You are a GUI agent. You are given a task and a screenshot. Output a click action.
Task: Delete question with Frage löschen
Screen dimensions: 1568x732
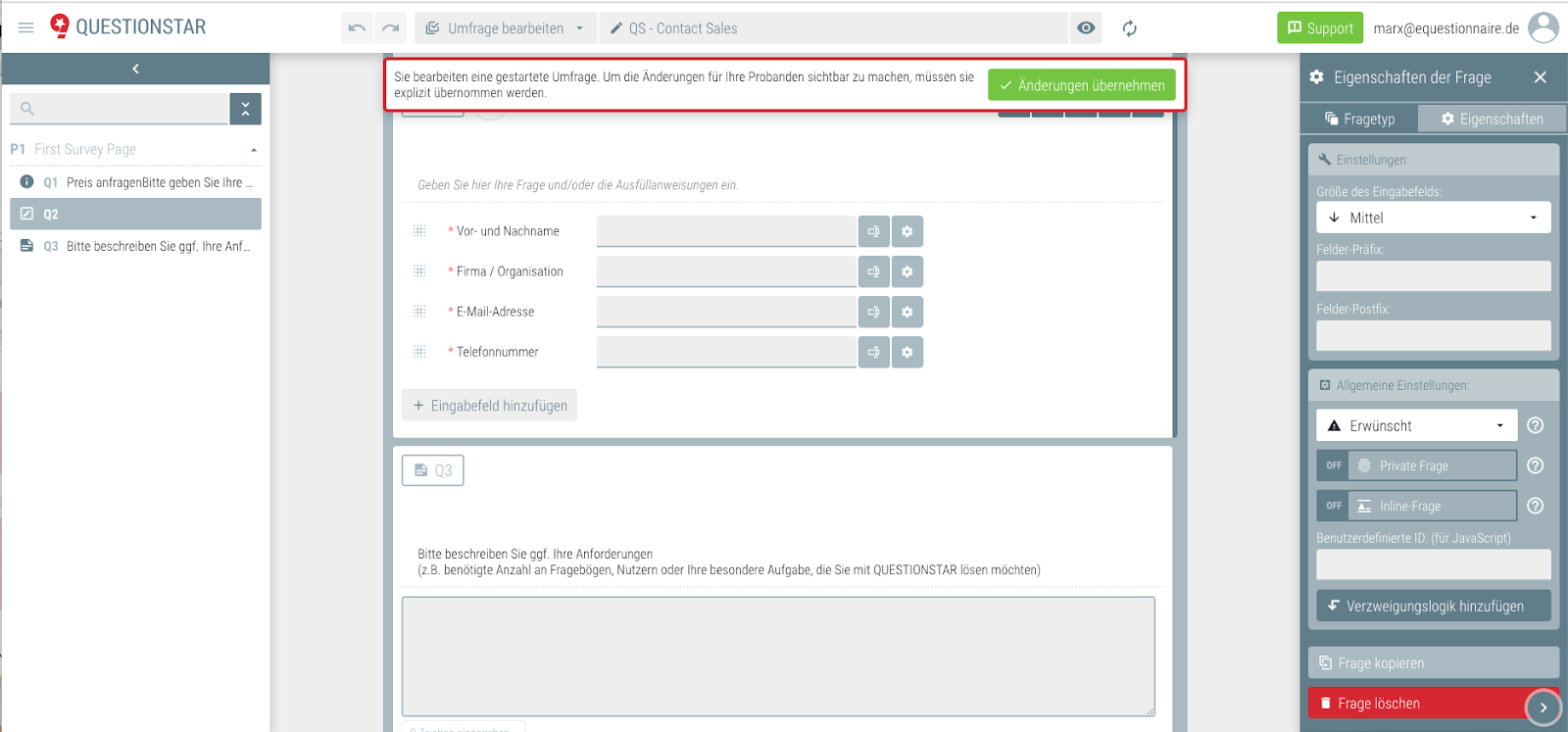coord(1416,704)
